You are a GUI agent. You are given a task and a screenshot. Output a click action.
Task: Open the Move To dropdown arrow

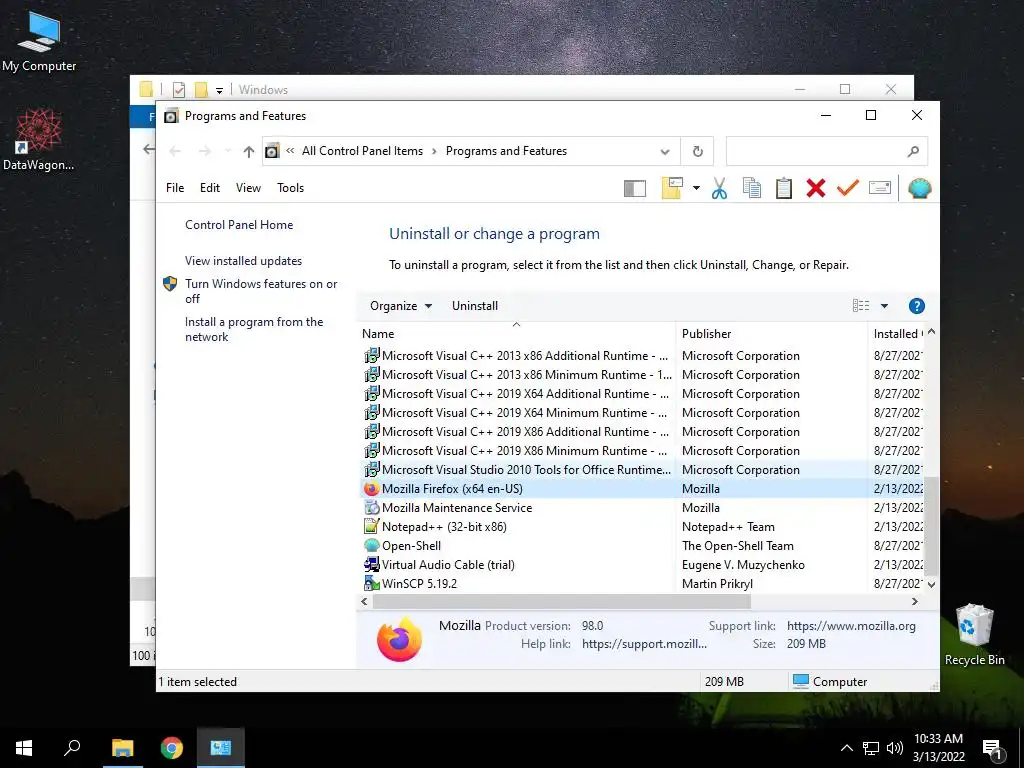click(x=696, y=189)
